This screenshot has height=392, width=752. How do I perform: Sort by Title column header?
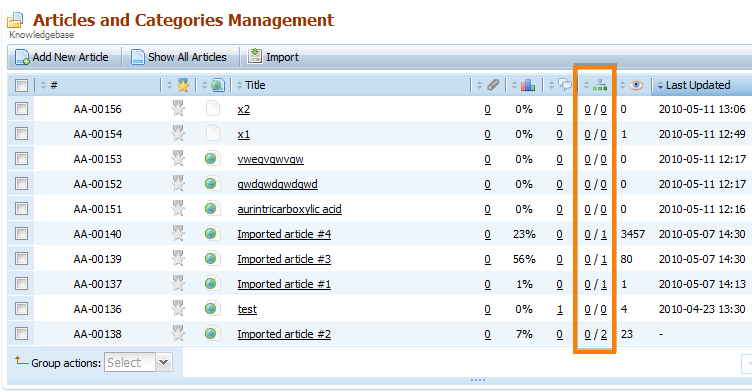click(255, 85)
